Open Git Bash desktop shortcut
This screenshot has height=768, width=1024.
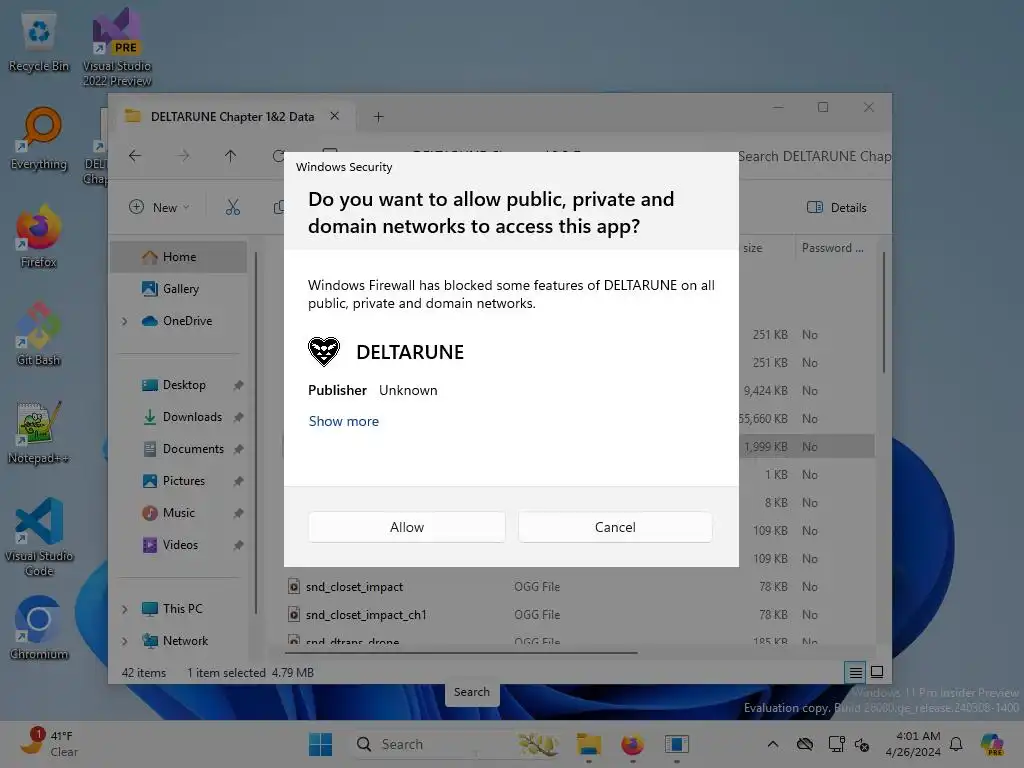(39, 334)
